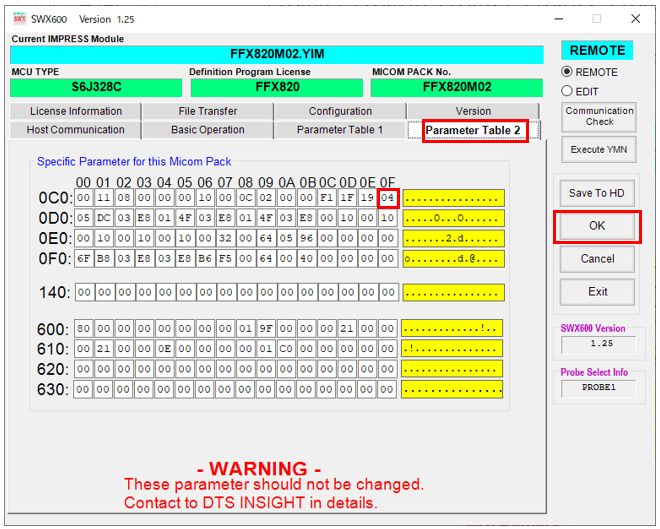Close the SWX600 window
Viewport: 660px width, 529px height.
click(x=636, y=19)
